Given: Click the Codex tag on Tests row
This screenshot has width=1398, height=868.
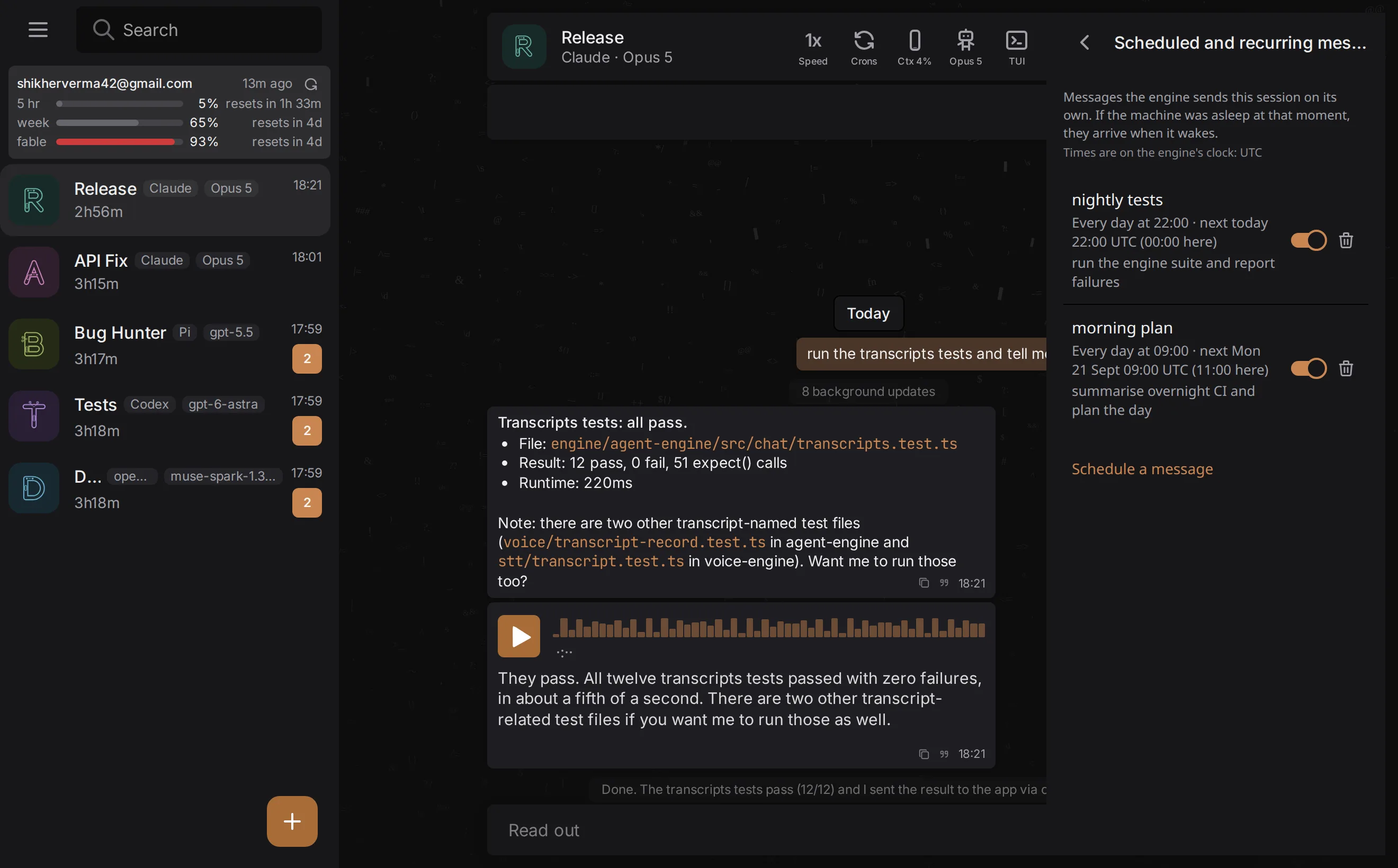Looking at the screenshot, I should click(x=149, y=404).
